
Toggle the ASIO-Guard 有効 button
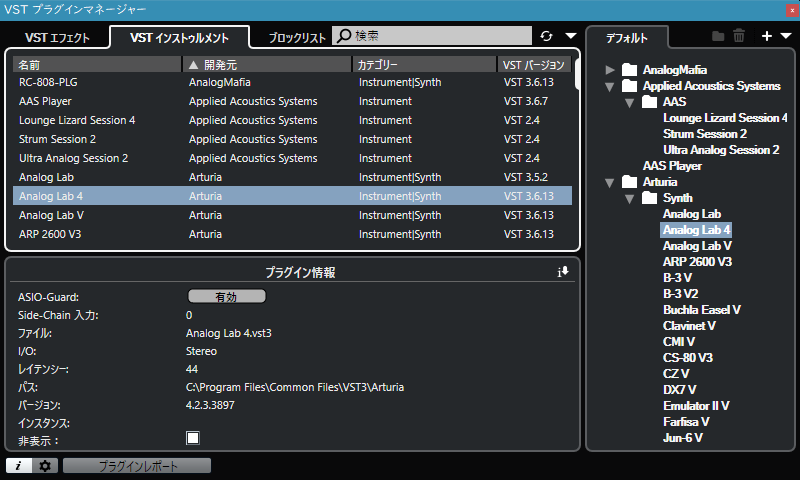pos(227,296)
